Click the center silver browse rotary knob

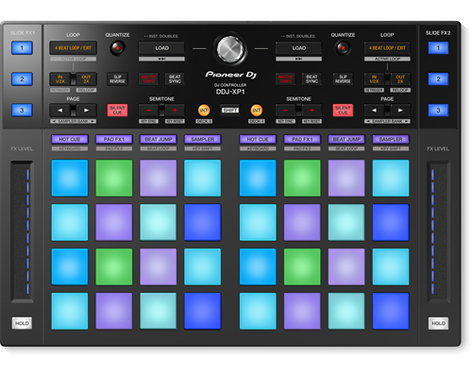(231, 49)
